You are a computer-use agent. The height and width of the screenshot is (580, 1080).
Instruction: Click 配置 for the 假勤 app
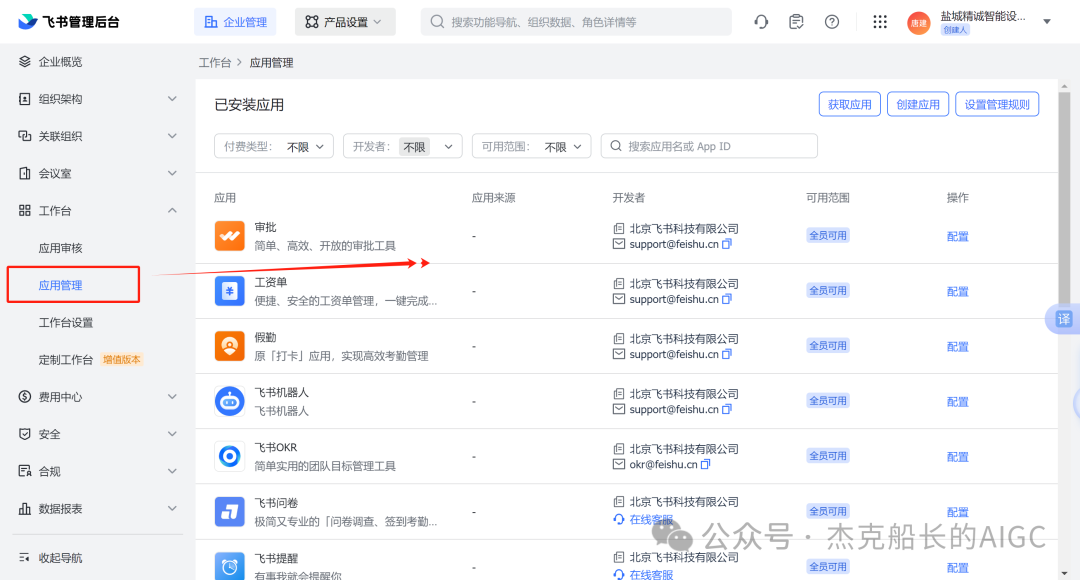957,346
